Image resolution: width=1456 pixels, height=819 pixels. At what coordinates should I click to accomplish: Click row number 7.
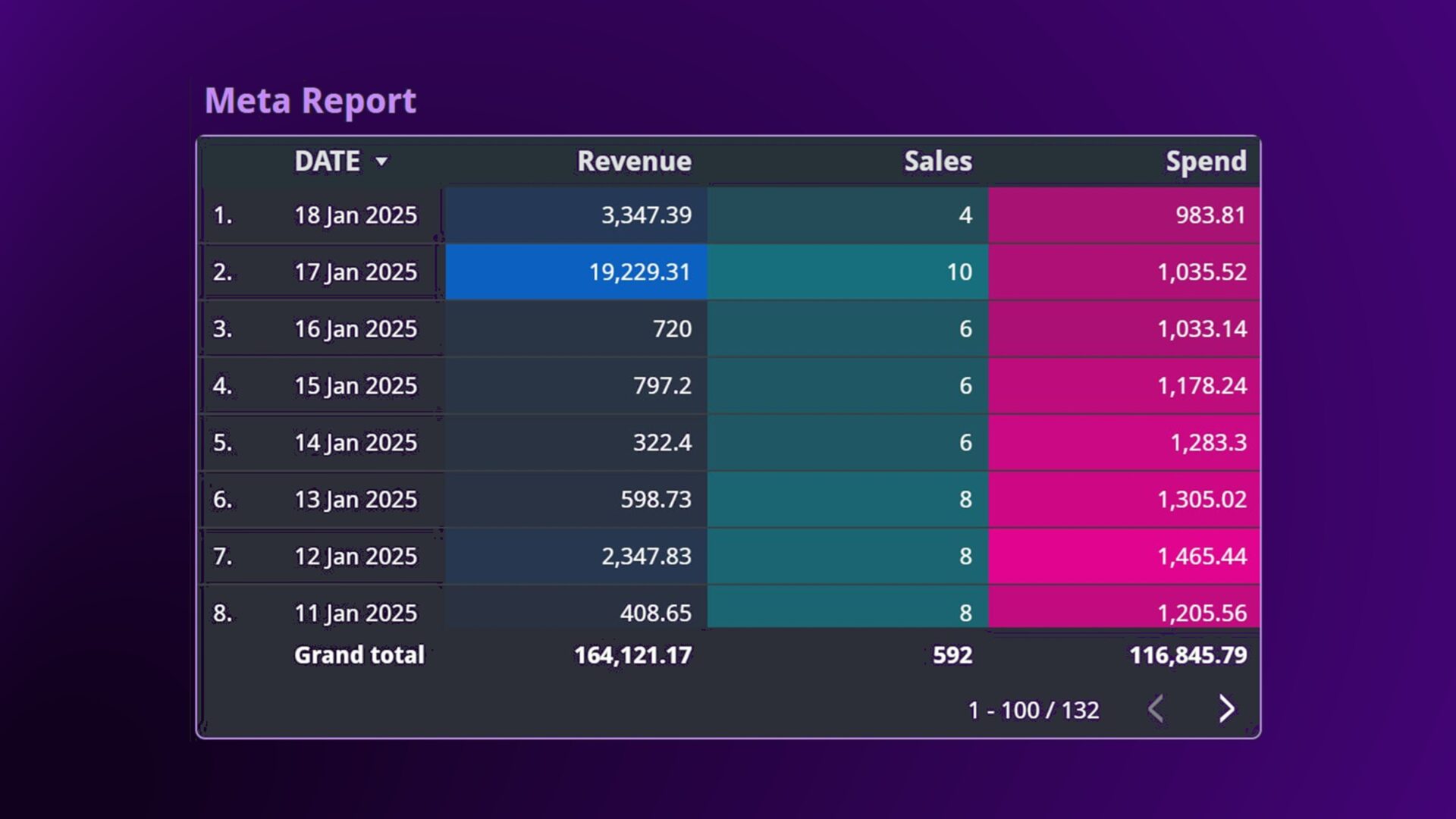click(222, 557)
